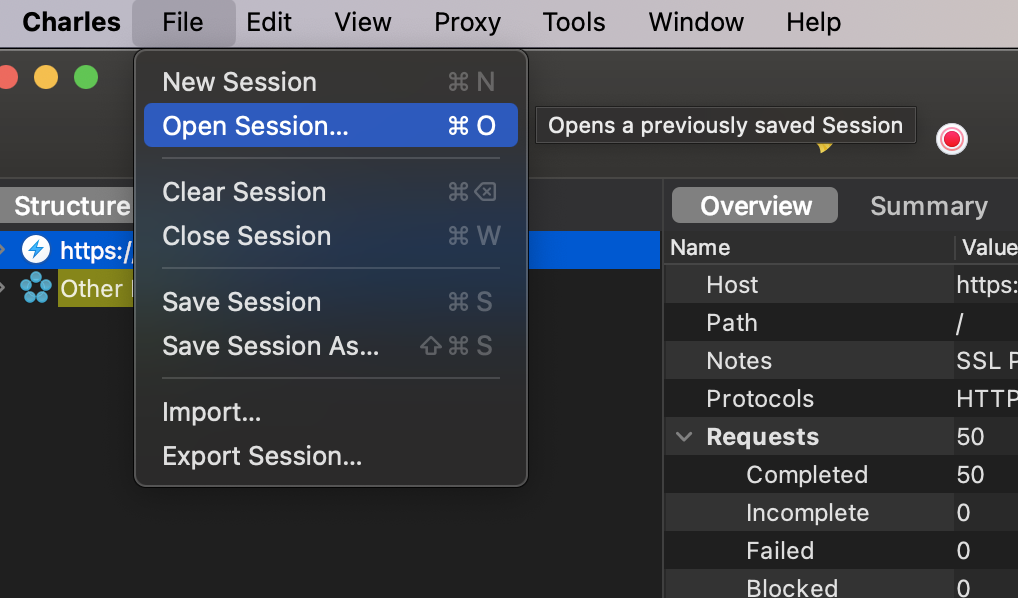Expand the https host tree node arrow
Image resolution: width=1018 pixels, height=598 pixels.
pos(4,249)
